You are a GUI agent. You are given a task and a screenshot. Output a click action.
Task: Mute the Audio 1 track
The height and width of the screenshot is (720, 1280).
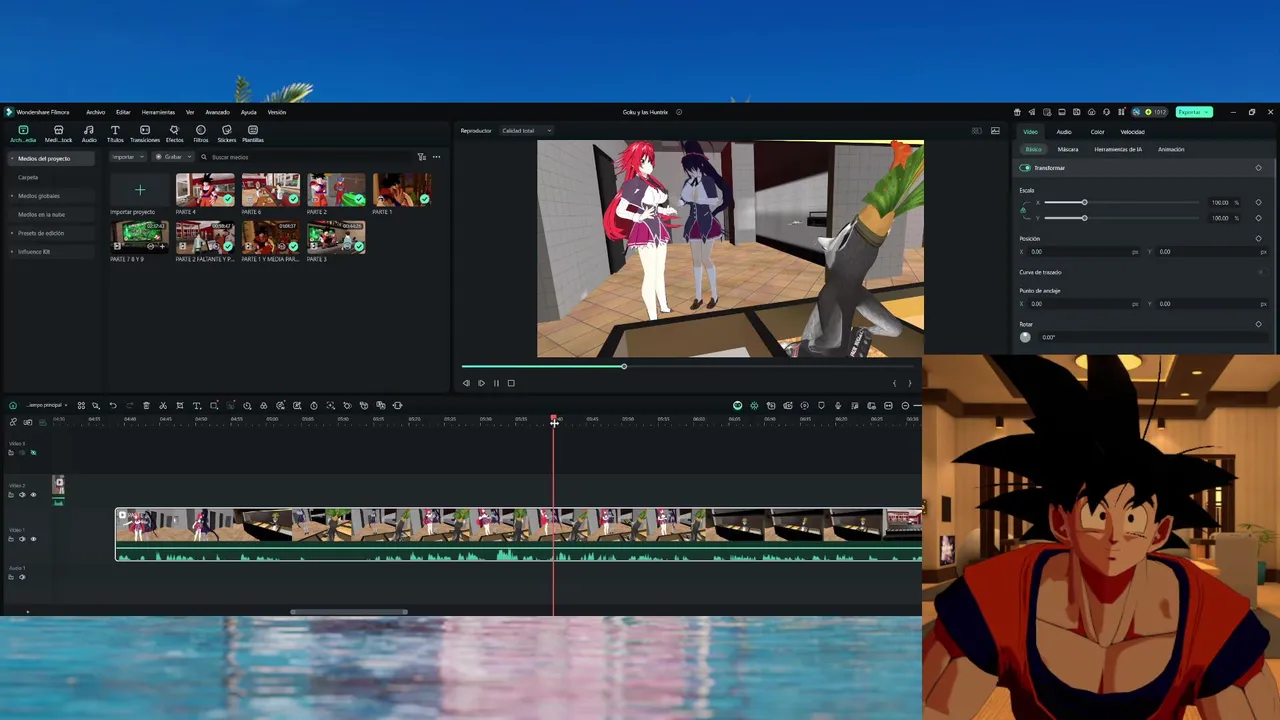click(22, 577)
